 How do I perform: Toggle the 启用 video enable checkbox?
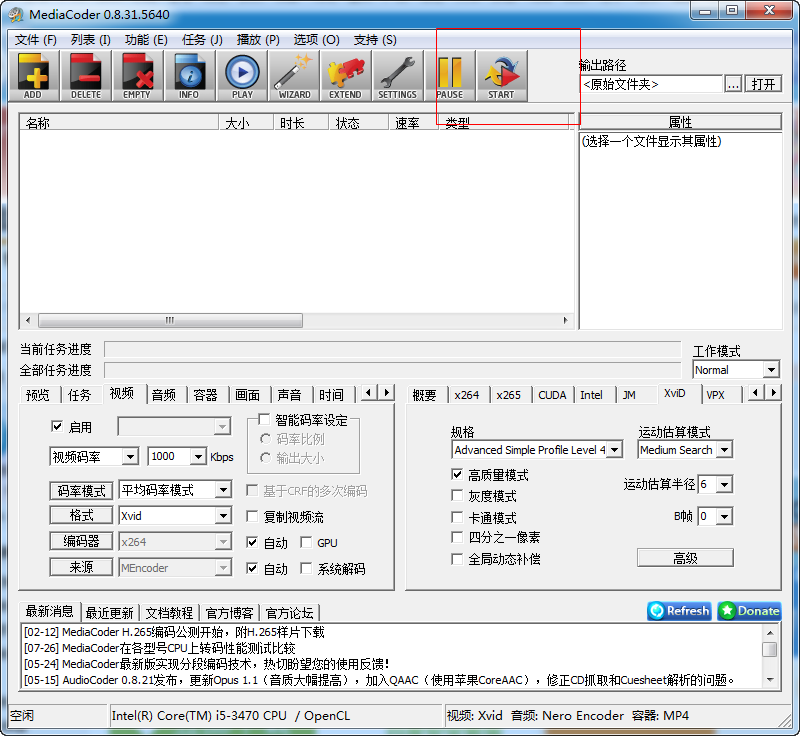(x=57, y=426)
